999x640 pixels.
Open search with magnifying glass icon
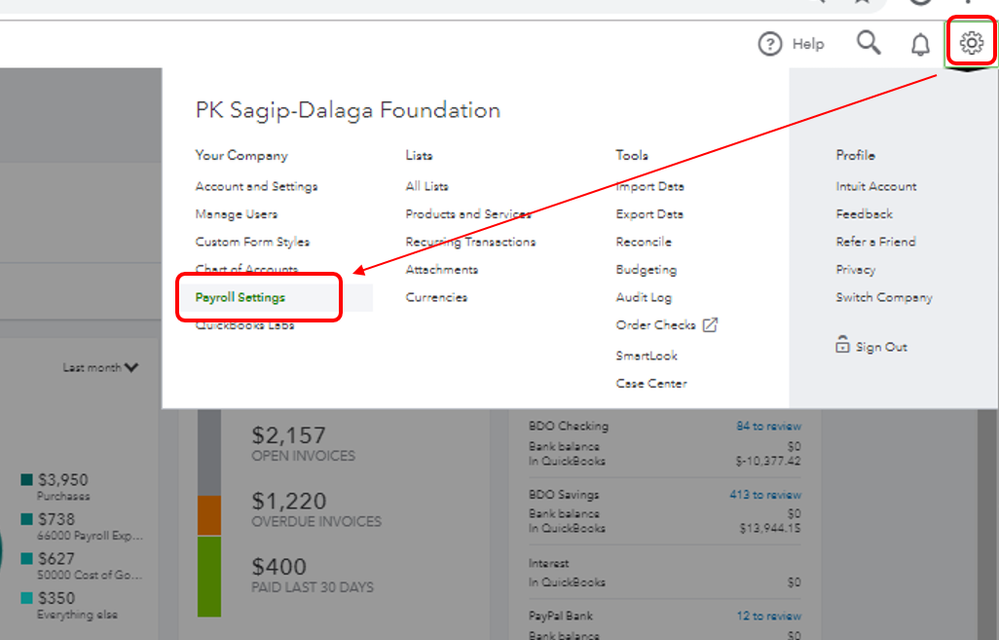tap(869, 43)
